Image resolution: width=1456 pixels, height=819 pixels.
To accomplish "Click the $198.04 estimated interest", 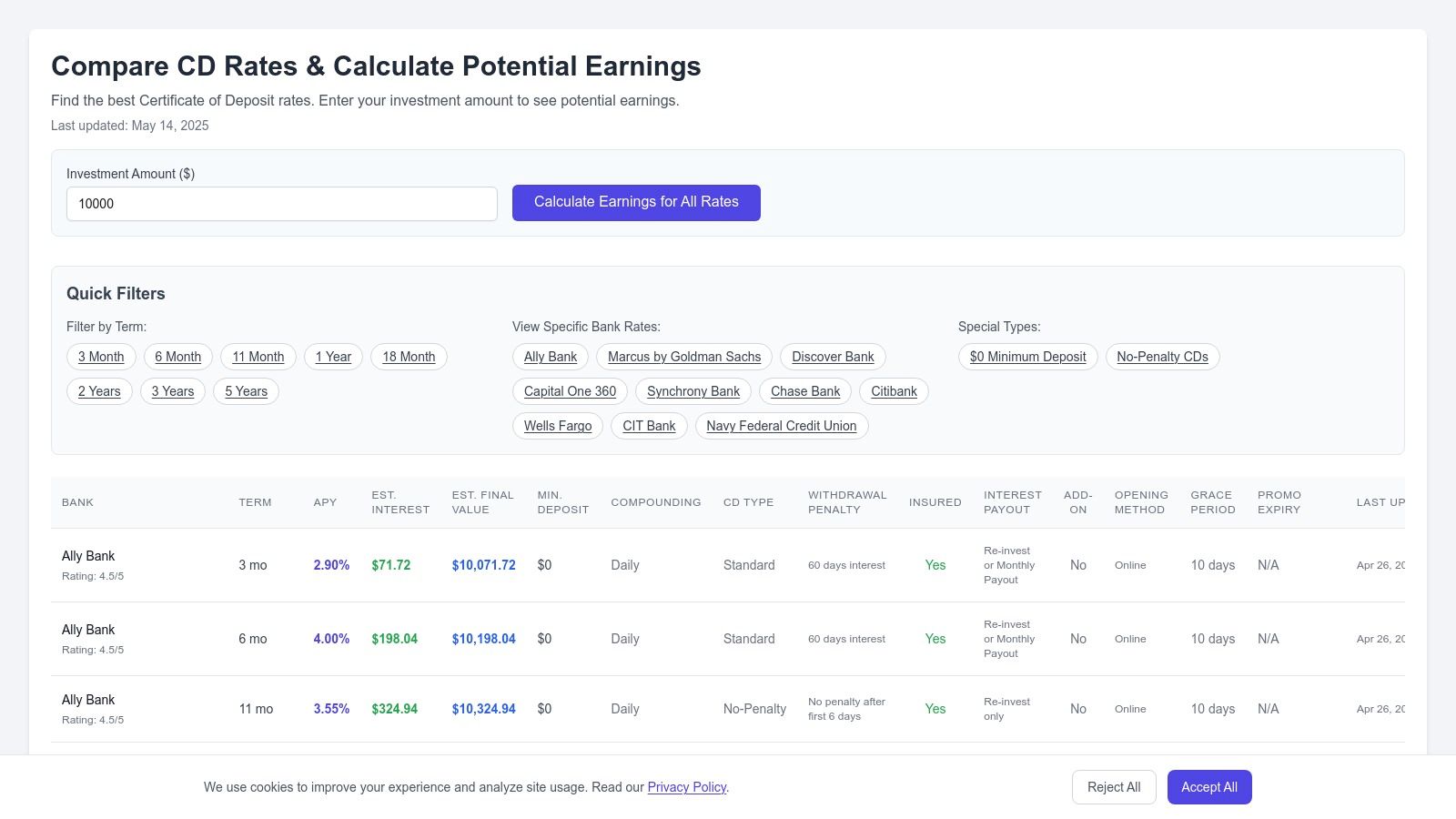I will pos(395,639).
